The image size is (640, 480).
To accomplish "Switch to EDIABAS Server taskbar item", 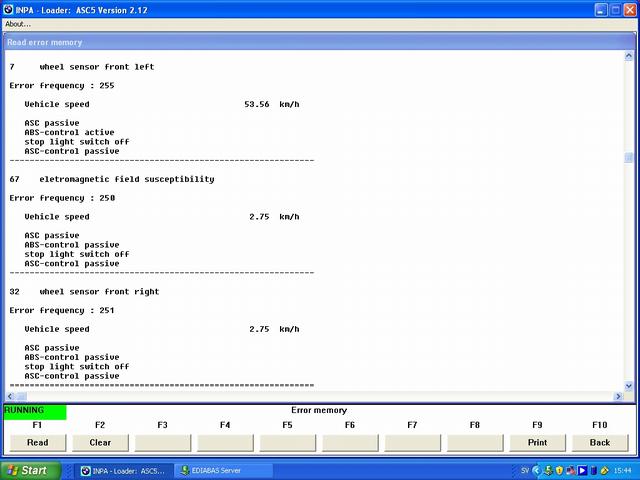I will pyautogui.click(x=223, y=470).
